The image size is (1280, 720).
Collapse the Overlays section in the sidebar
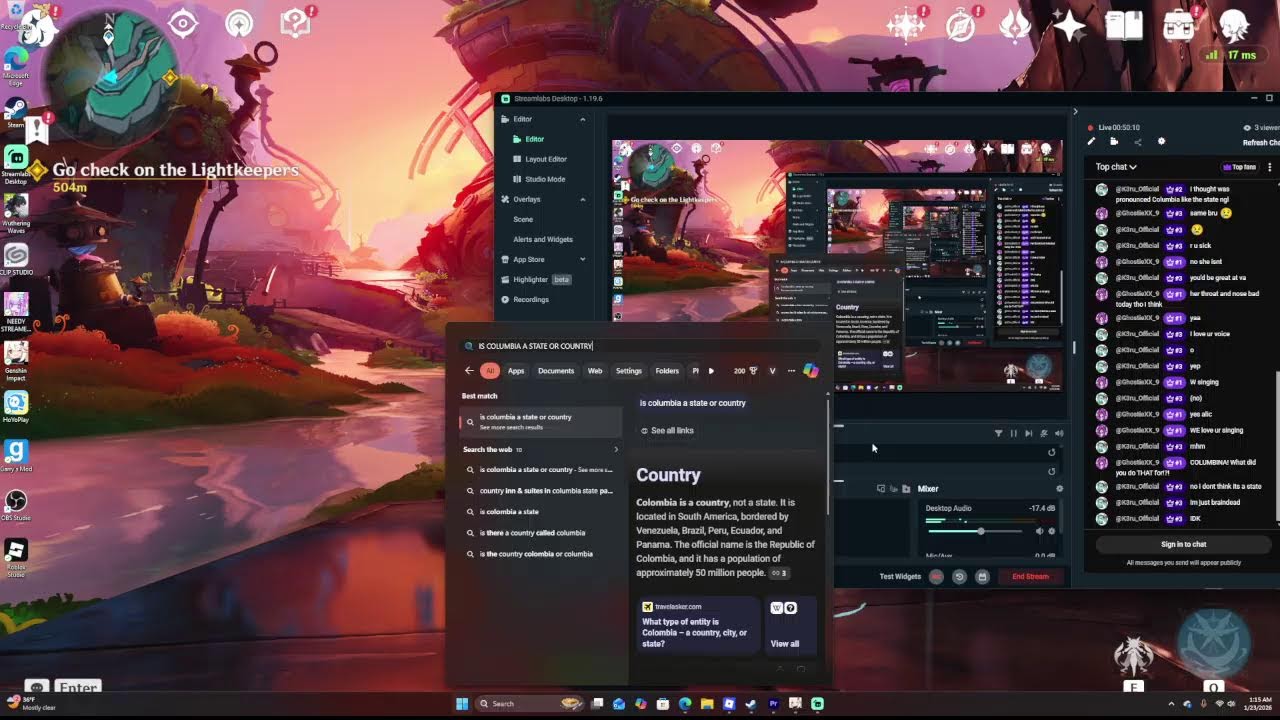[x=583, y=199]
